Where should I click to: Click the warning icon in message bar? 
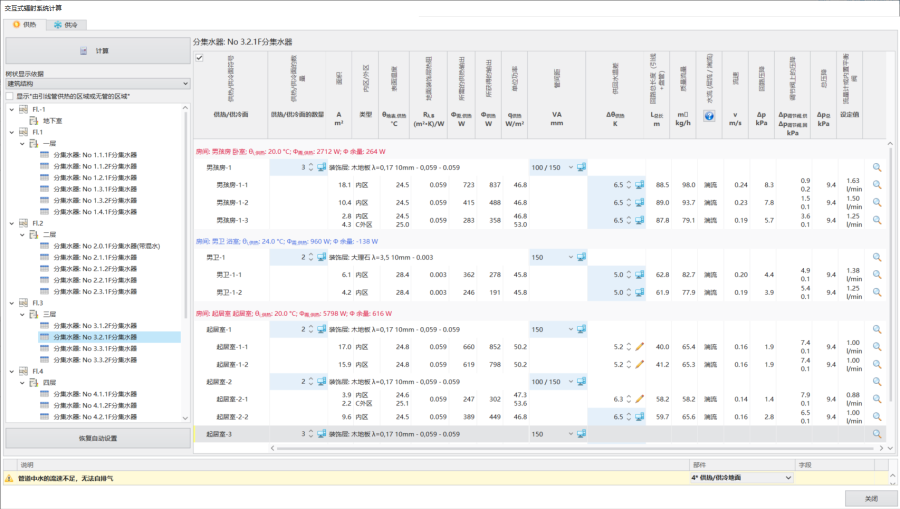click(9, 478)
